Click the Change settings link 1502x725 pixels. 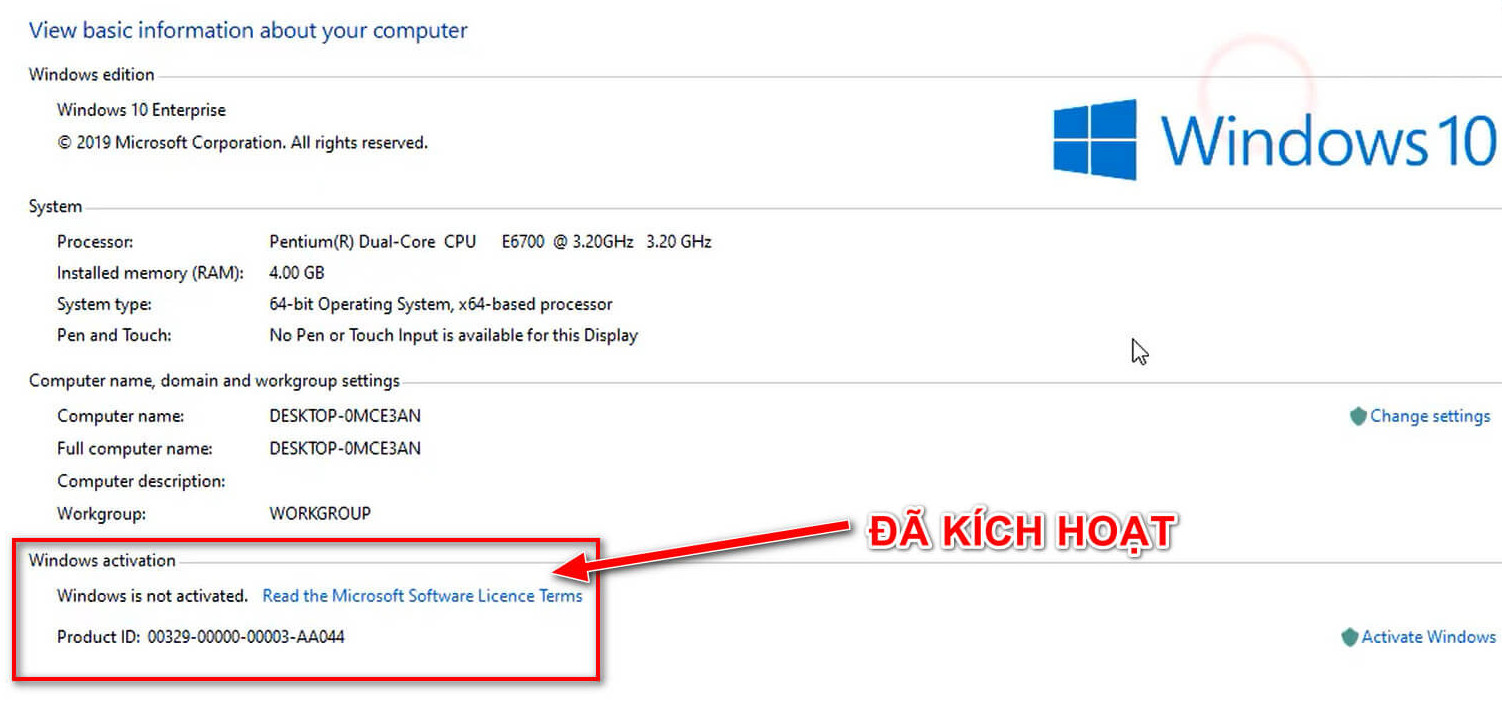coord(1430,416)
